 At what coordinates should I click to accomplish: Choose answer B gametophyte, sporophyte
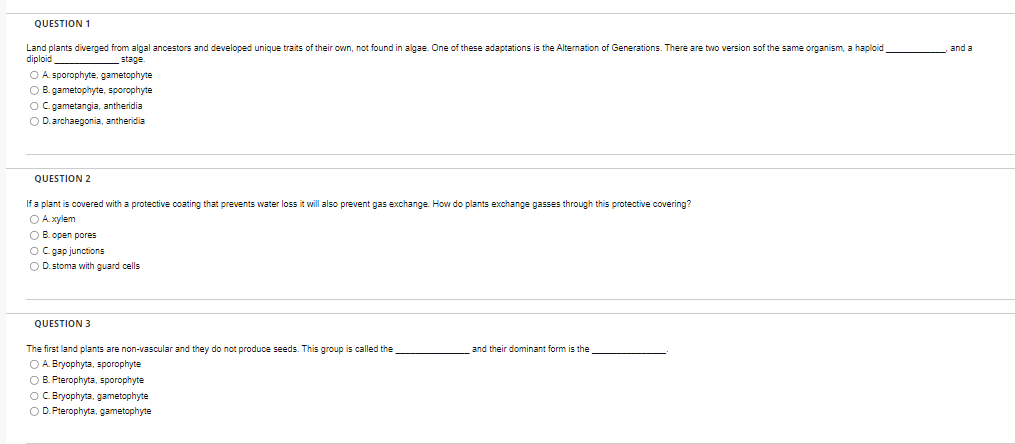click(34, 90)
